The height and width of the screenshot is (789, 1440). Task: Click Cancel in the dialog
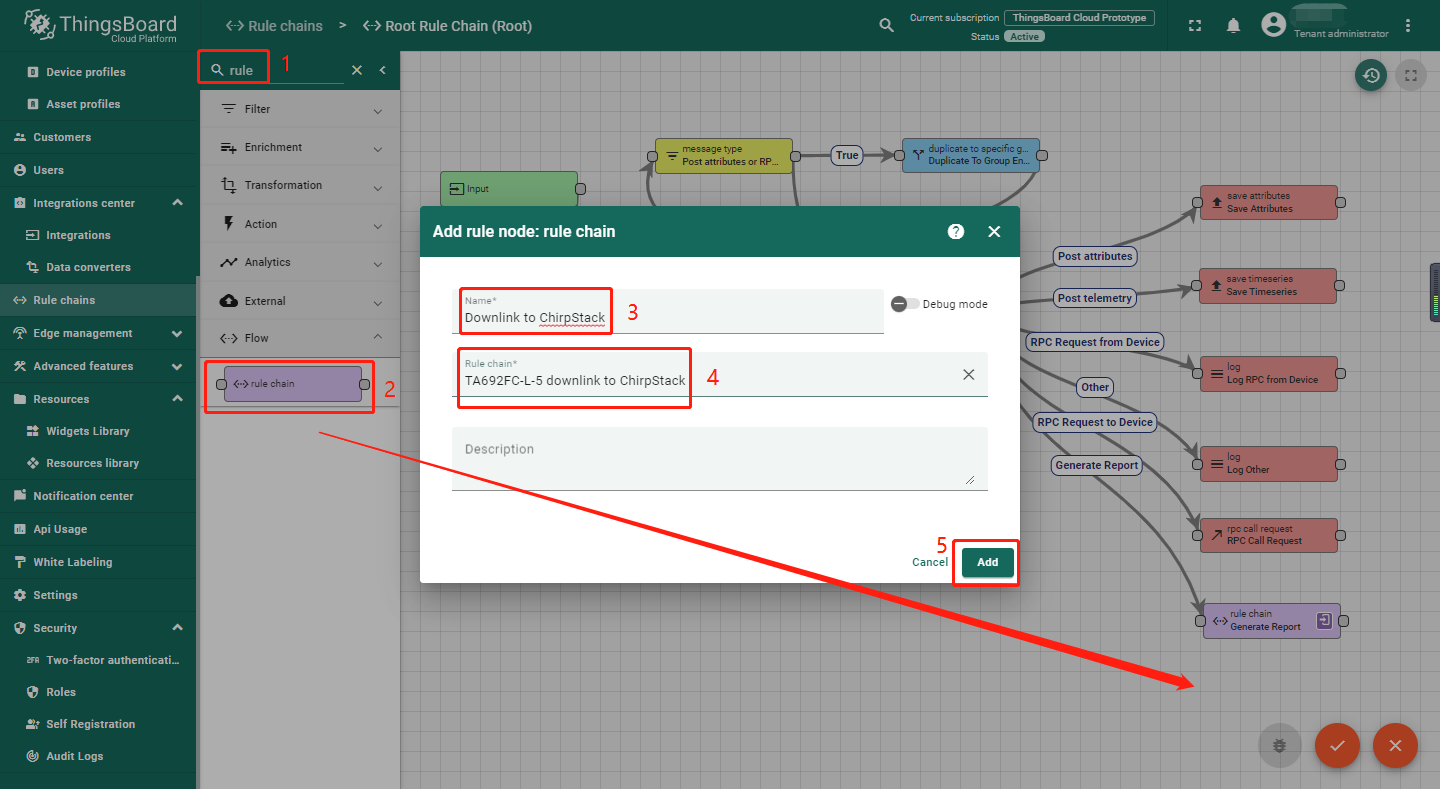point(930,562)
